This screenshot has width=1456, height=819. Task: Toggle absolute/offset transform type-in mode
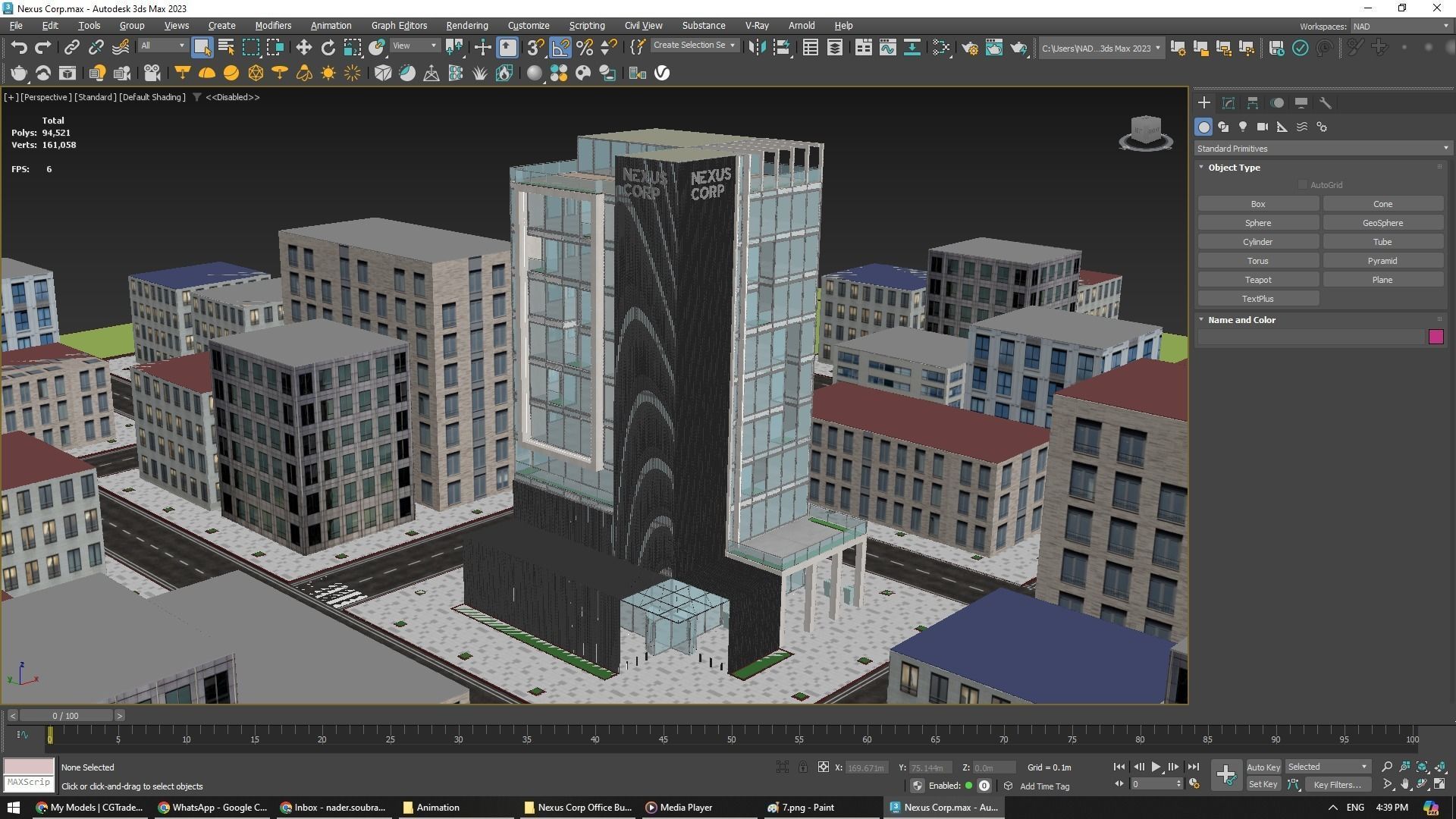(x=823, y=767)
